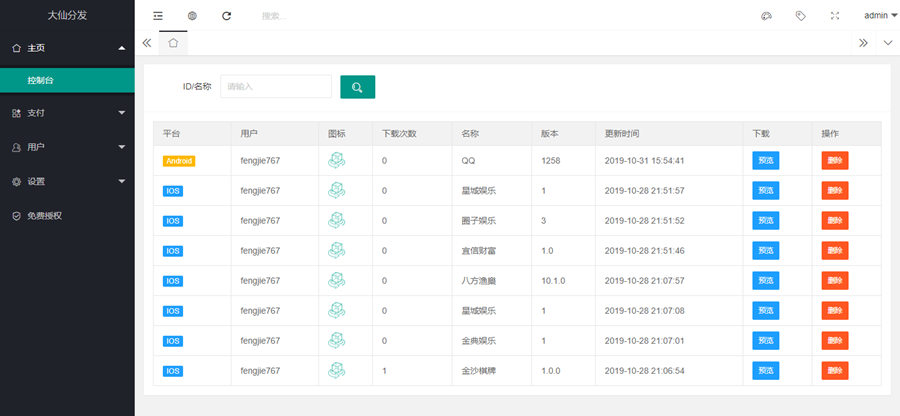This screenshot has width=900, height=416.
Task: Open the globe website icon in header
Action: point(192,16)
